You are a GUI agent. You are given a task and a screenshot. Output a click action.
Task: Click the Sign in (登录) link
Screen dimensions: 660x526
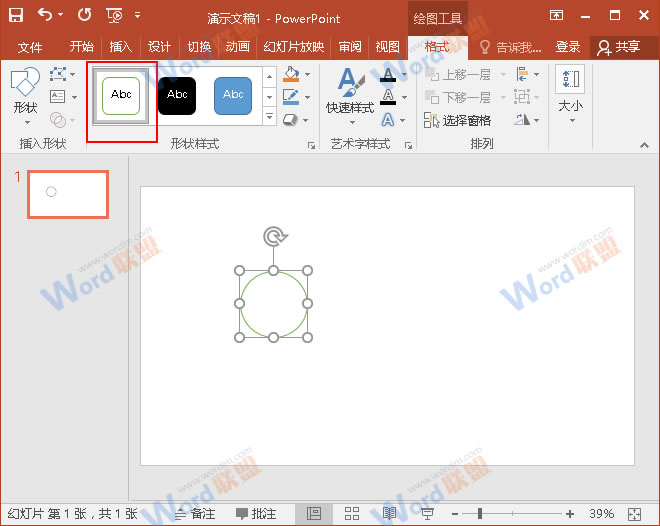point(568,47)
